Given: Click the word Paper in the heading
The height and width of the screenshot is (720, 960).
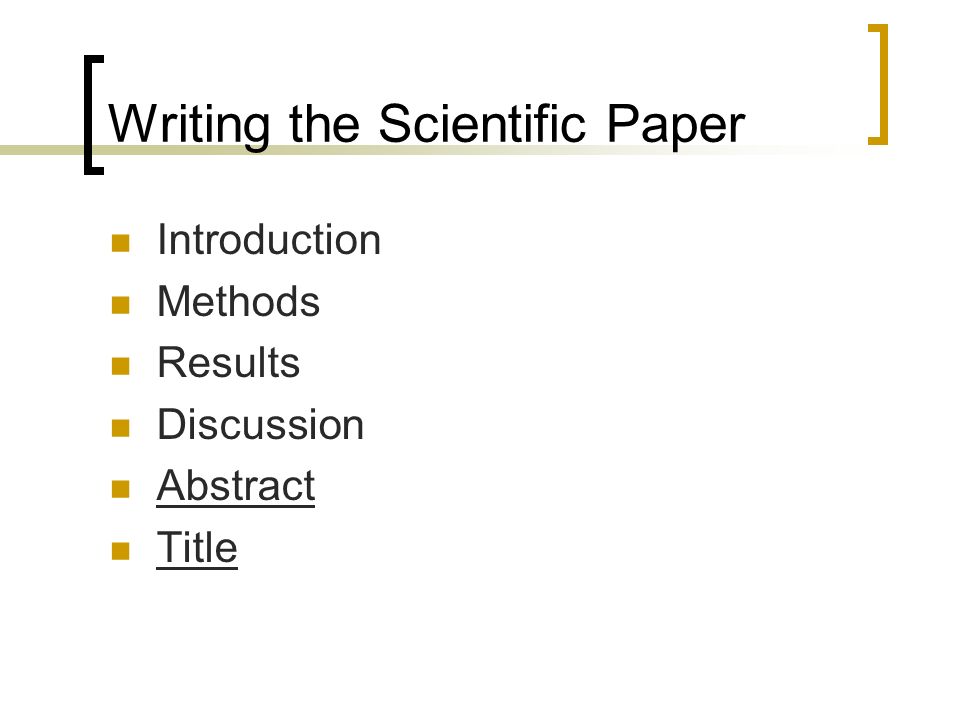Looking at the screenshot, I should 676,126.
